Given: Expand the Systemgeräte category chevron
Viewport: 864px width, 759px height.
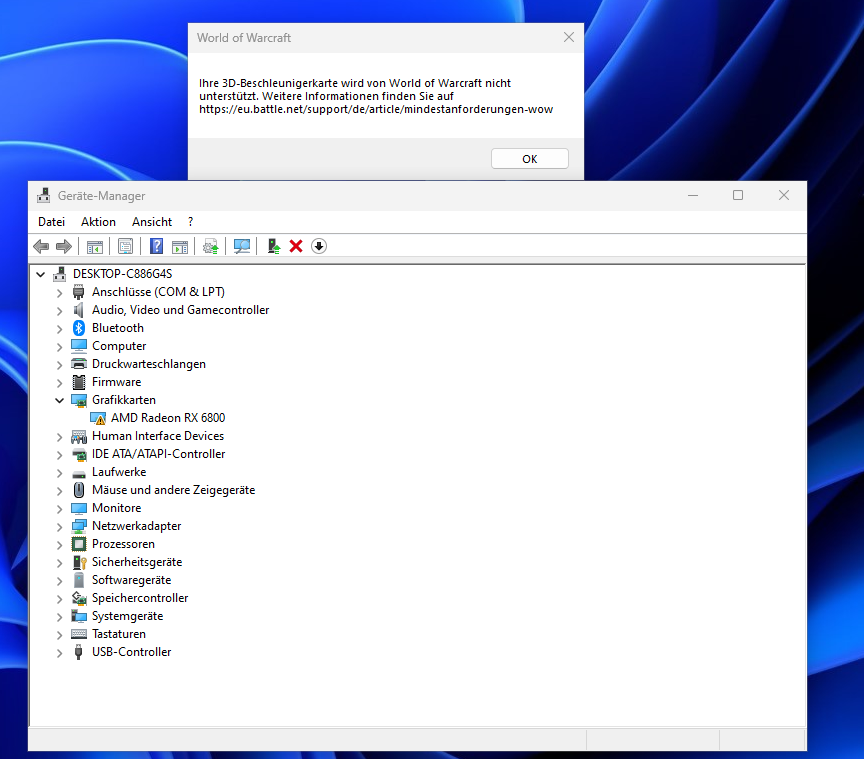Looking at the screenshot, I should [x=60, y=617].
